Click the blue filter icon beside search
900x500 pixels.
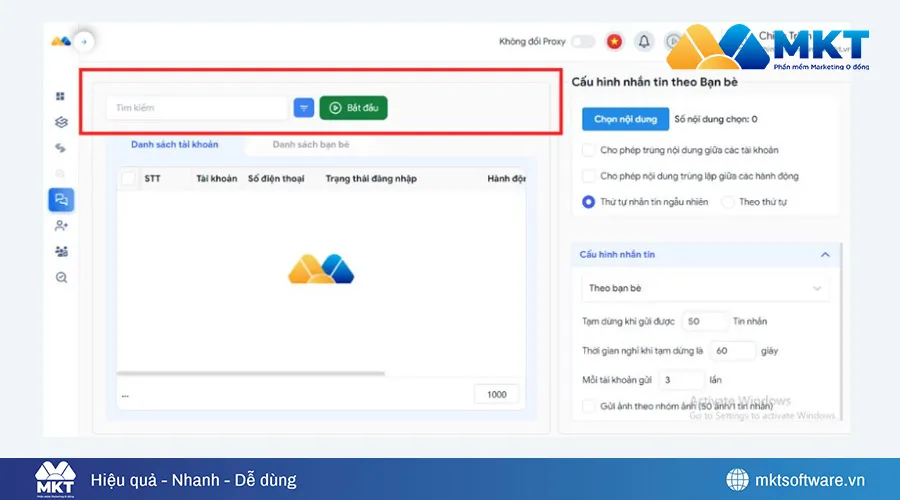click(304, 108)
